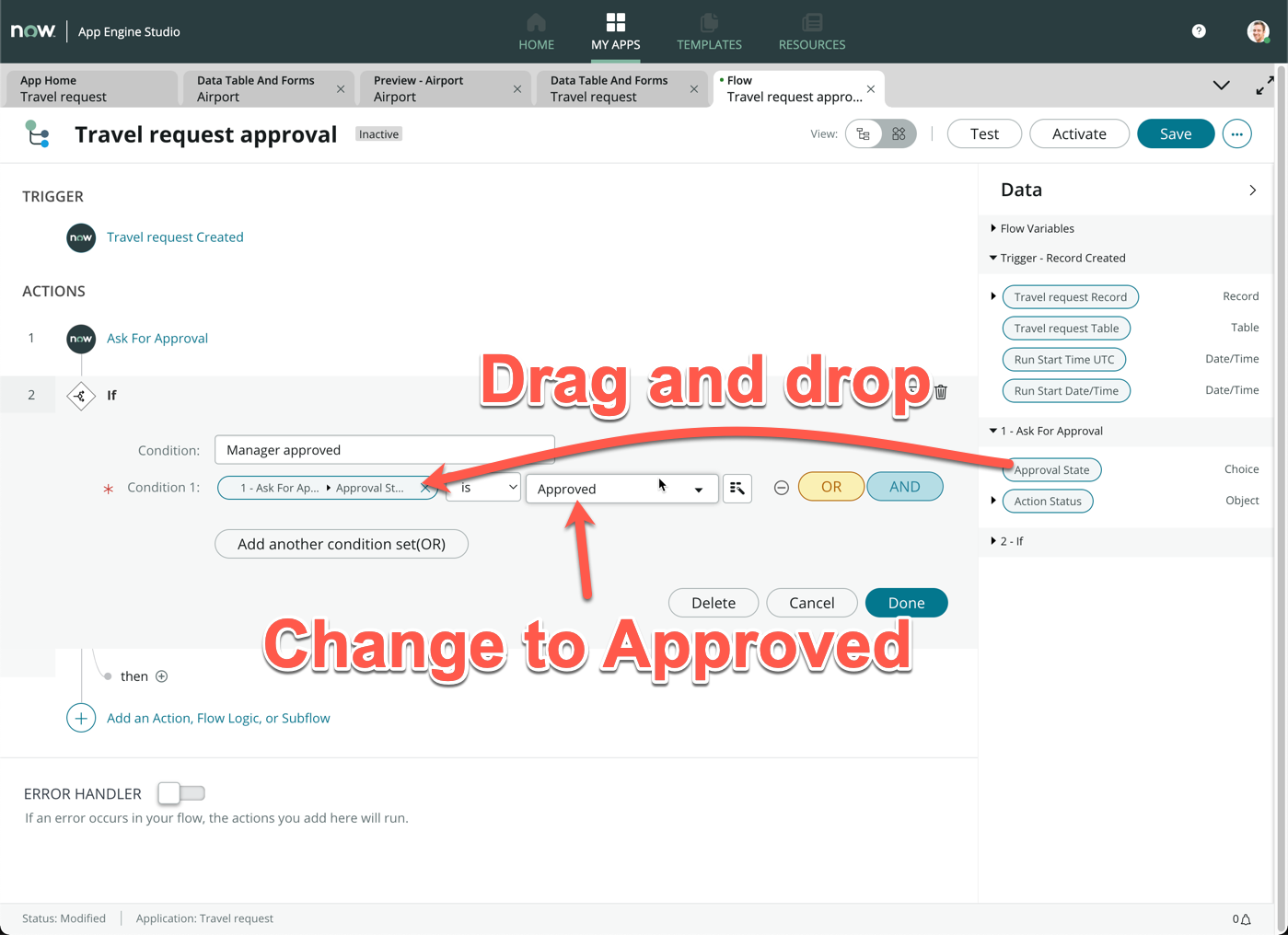The image size is (1288, 935).
Task: Click the Inactive status badge
Action: click(378, 134)
